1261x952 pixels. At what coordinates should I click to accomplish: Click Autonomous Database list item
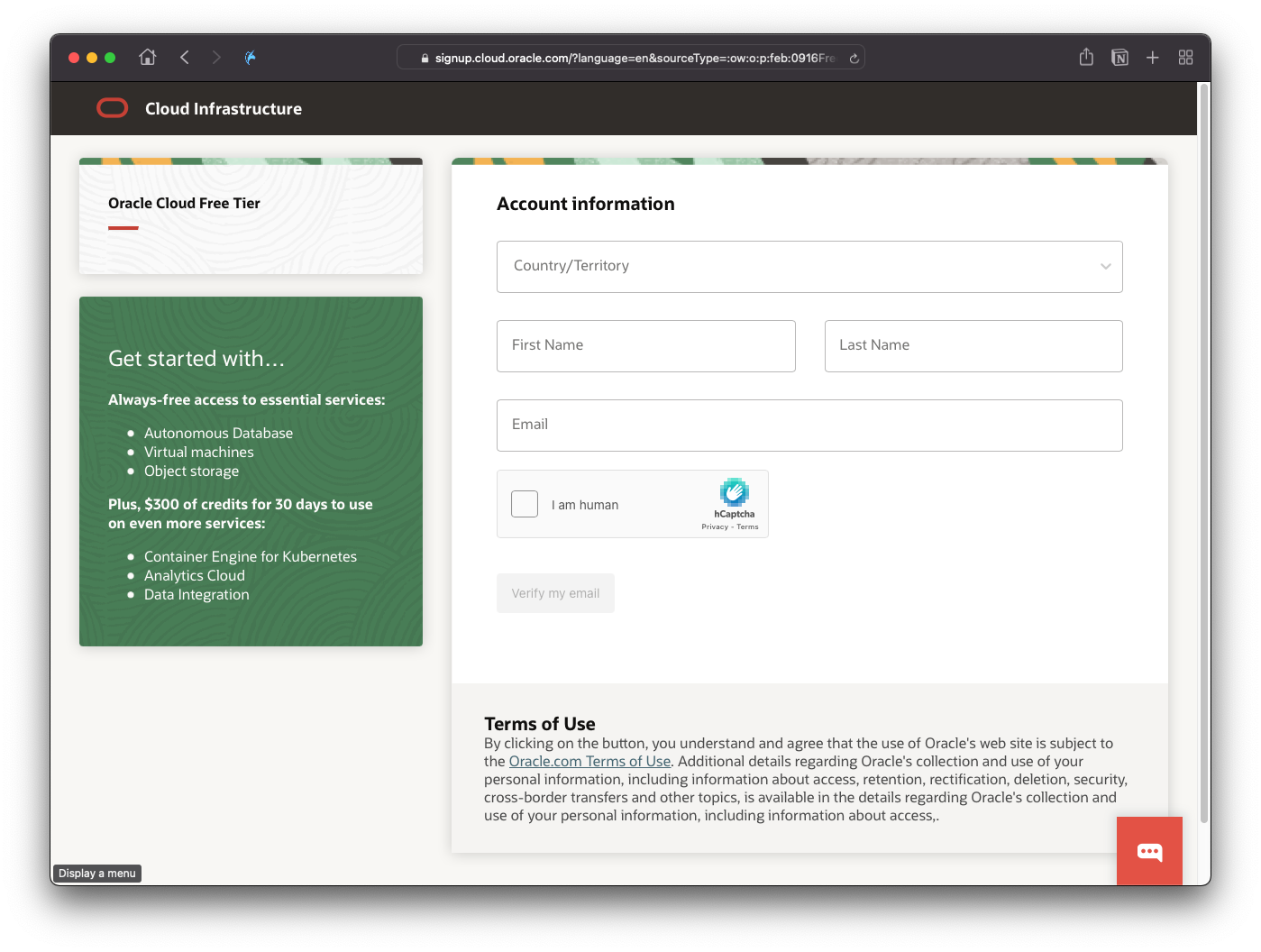click(x=218, y=434)
